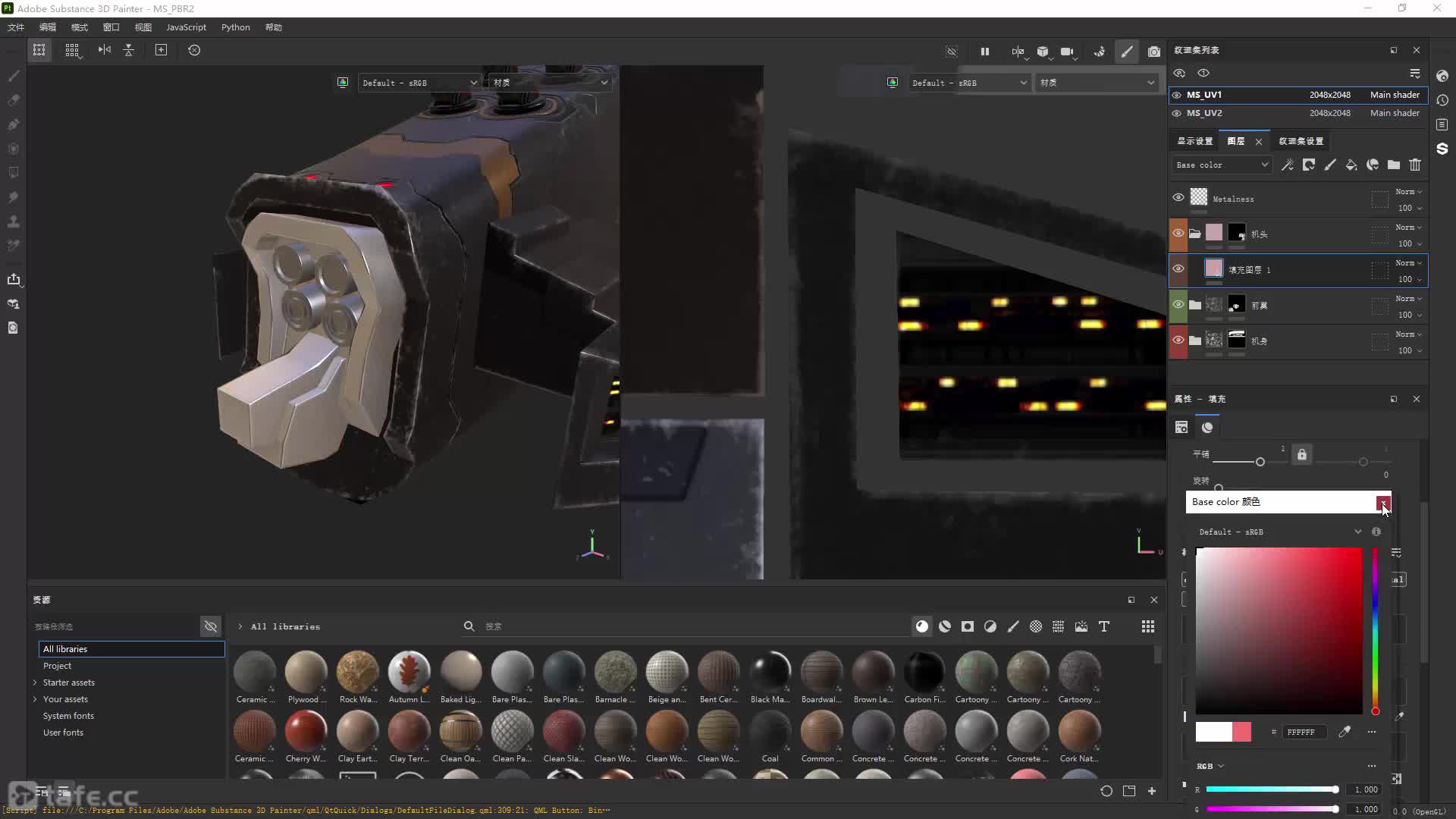Open right viewport 材质 dropdown
This screenshot has height=819, width=1456.
[x=1097, y=83]
